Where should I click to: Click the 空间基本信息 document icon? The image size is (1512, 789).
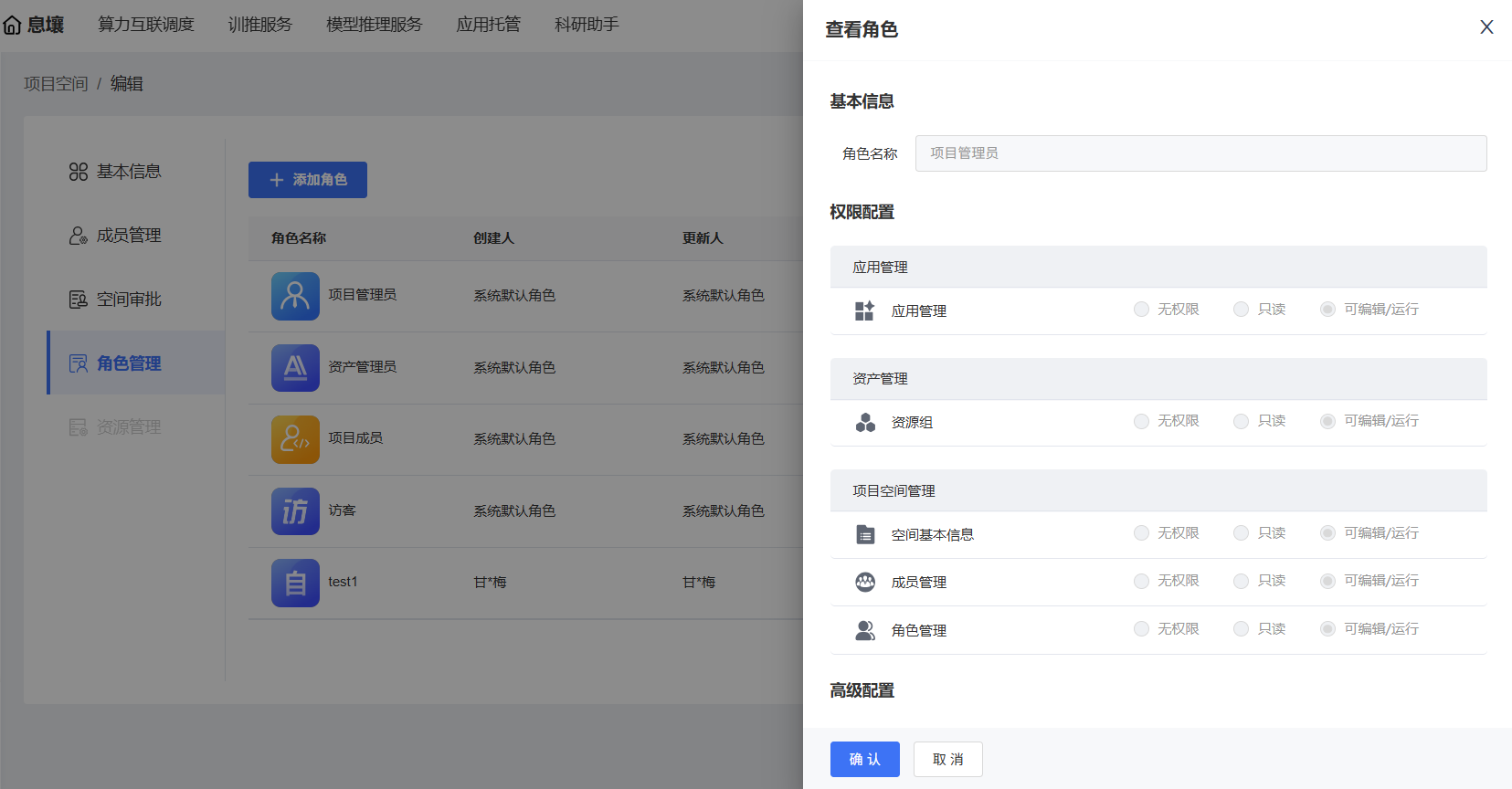(865, 534)
